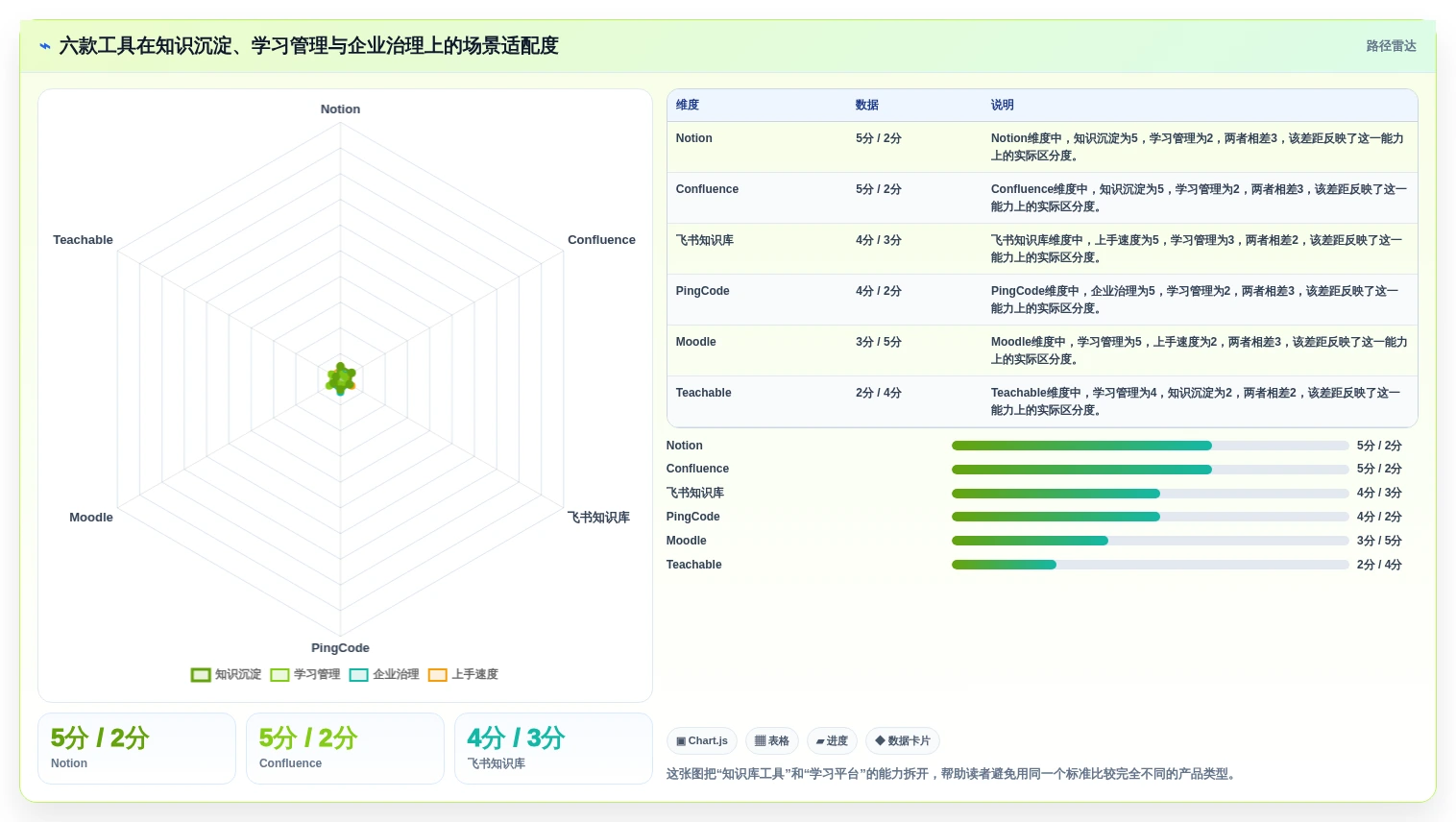Click the Chart.js tag chip
This screenshot has height=822, width=1456.
(702, 740)
